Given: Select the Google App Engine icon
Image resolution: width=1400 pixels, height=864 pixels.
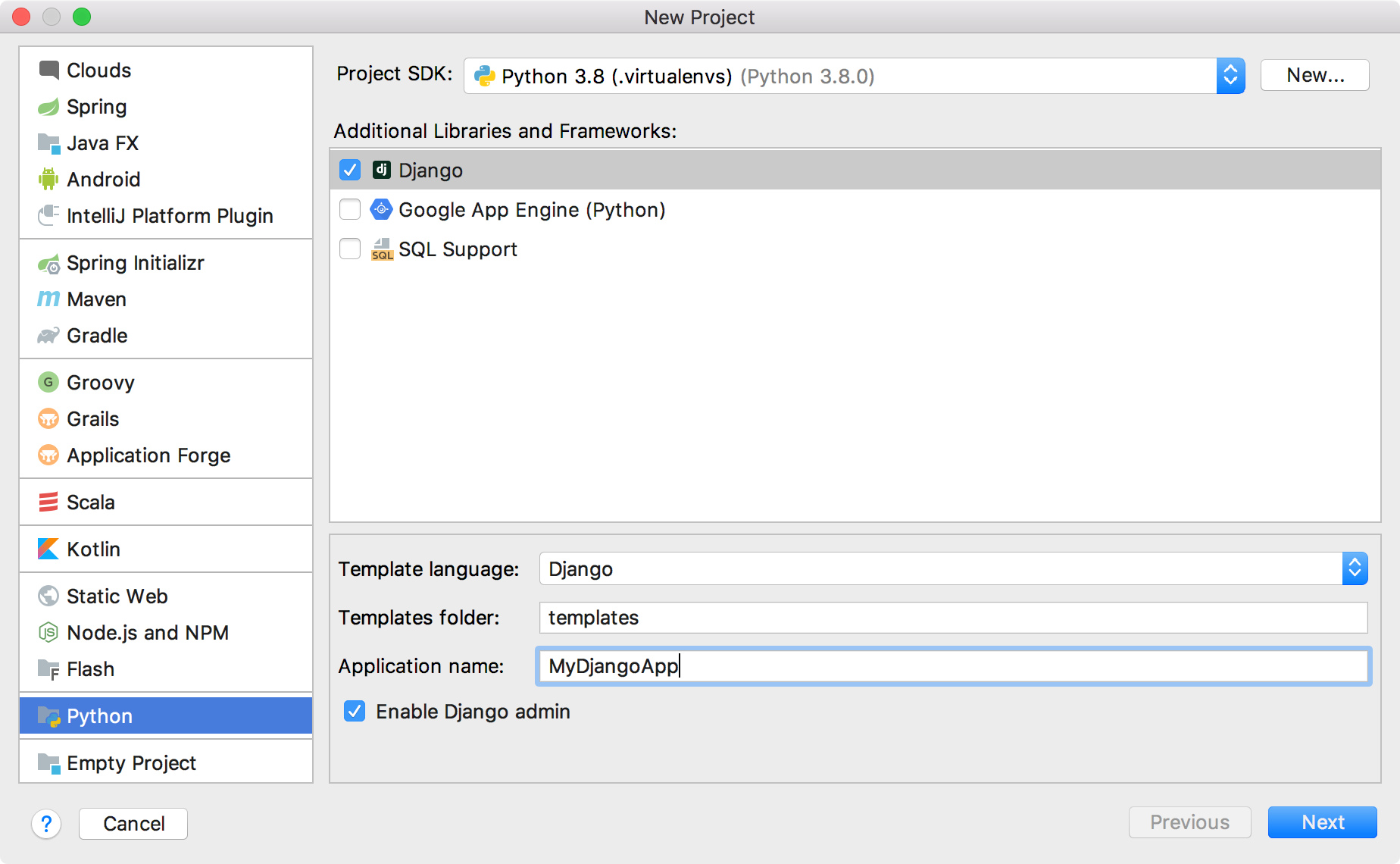Looking at the screenshot, I should click(381, 209).
